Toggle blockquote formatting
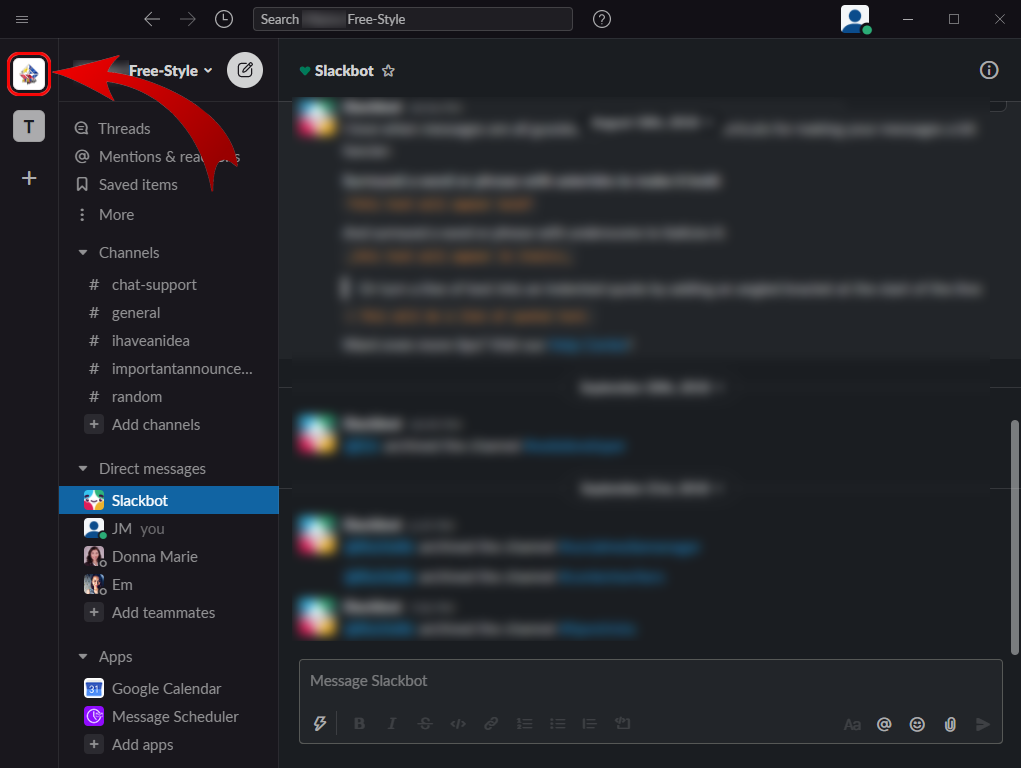The height and width of the screenshot is (768, 1021). pos(589,724)
